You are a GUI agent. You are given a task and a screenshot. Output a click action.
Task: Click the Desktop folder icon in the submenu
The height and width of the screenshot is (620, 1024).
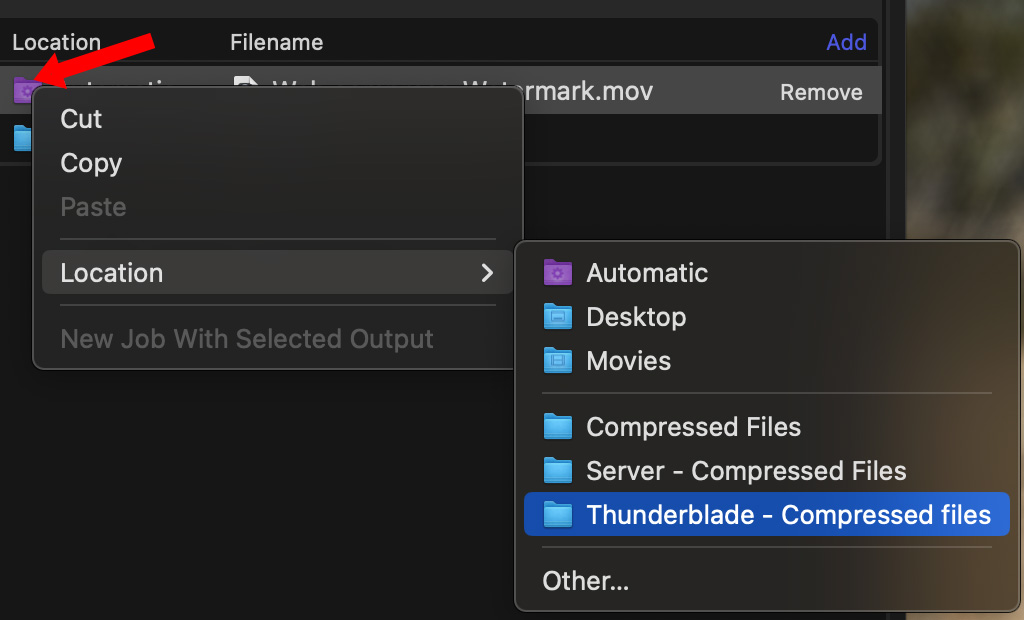coord(557,317)
